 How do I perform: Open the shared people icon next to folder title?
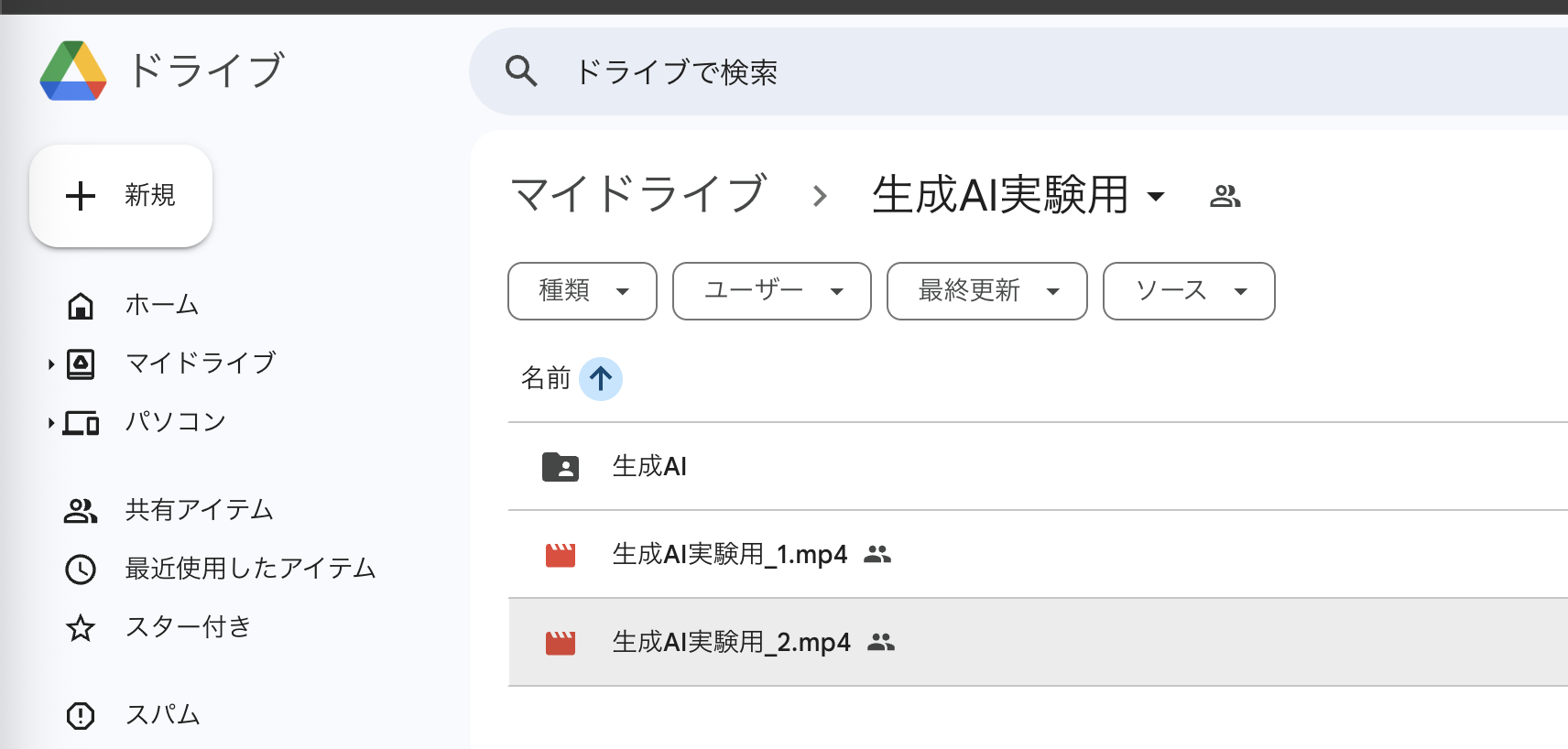1225,196
